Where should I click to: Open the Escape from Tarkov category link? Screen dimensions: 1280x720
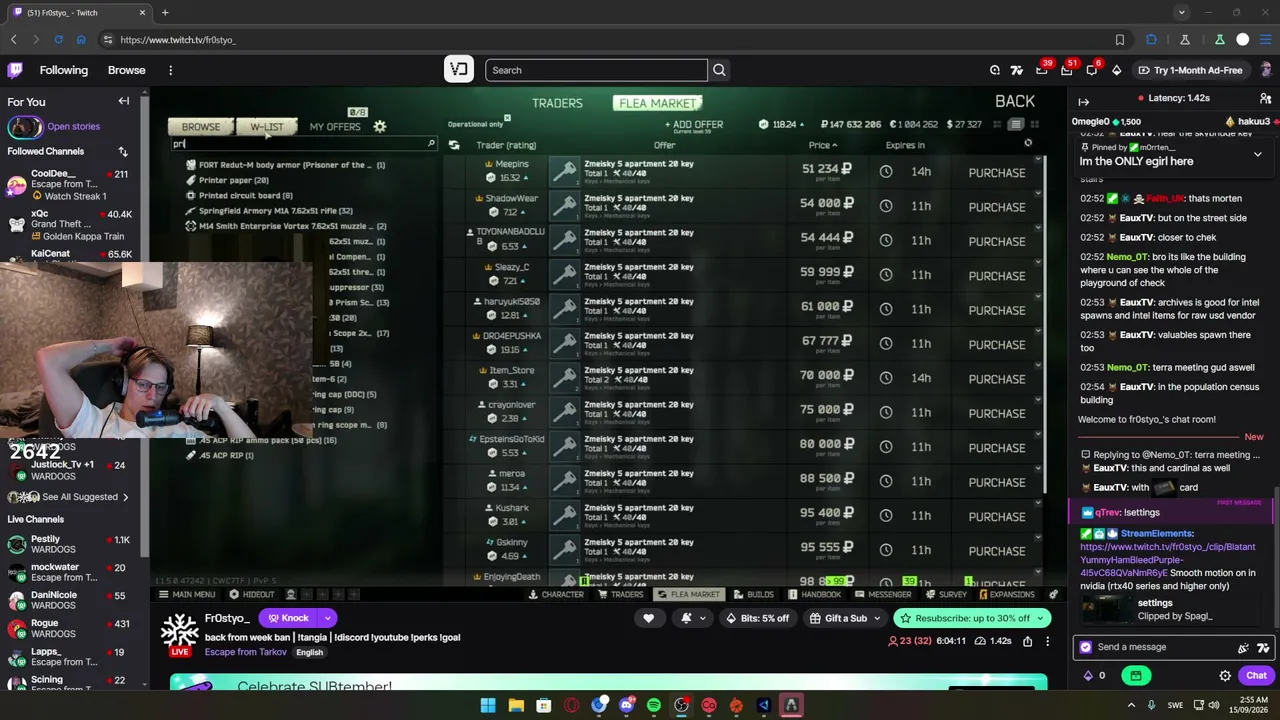click(245, 652)
